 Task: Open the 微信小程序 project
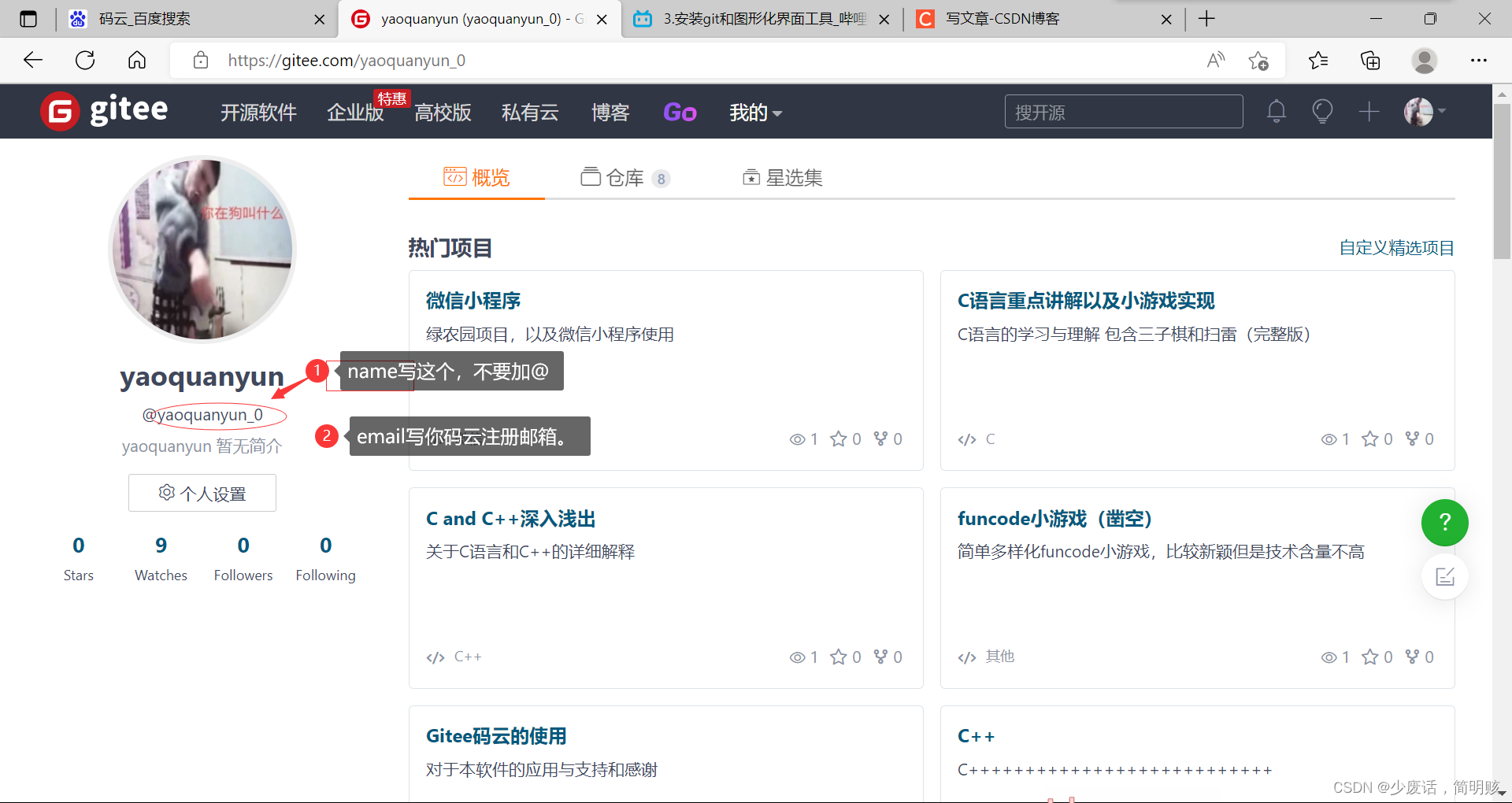click(473, 301)
